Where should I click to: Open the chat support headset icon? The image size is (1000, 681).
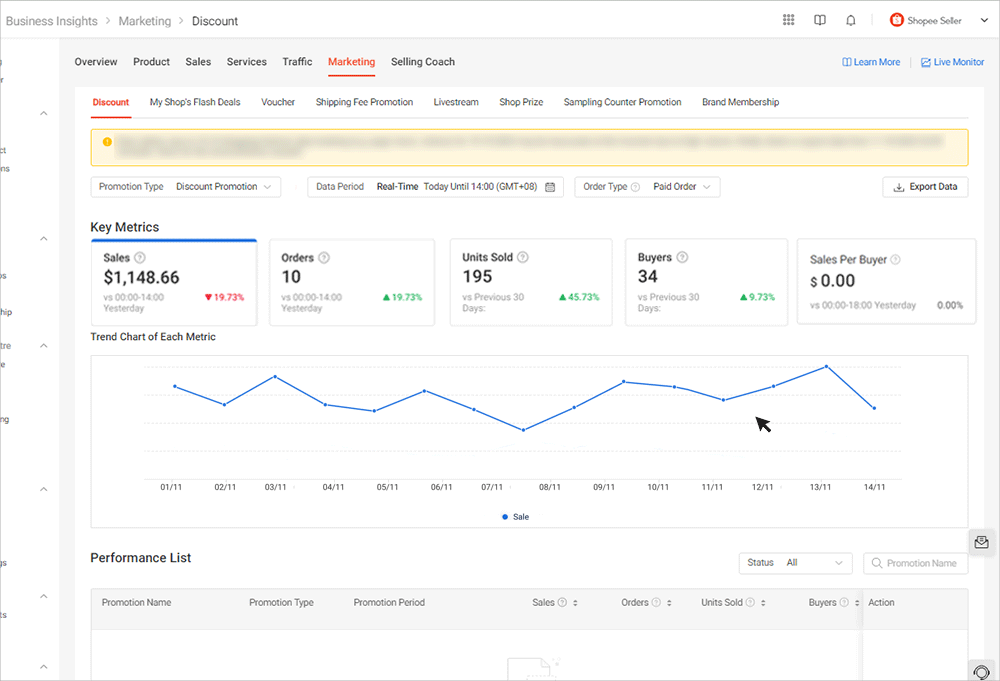point(982,671)
